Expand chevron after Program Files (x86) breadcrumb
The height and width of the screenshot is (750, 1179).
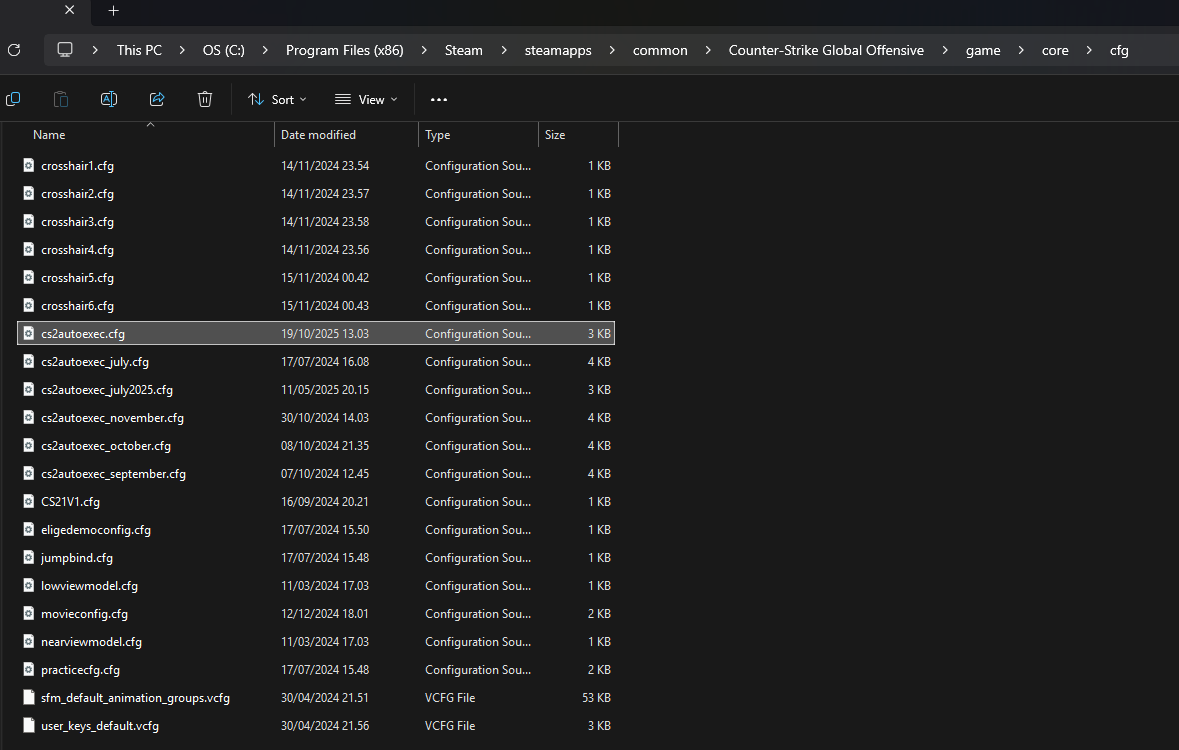424,50
